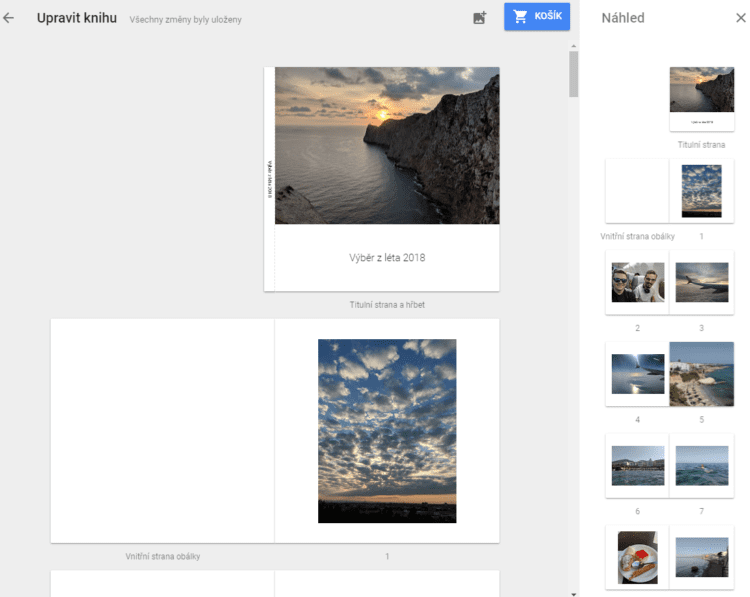Click the blank inner cover page in editor
The width and height of the screenshot is (750, 597).
coord(163,431)
